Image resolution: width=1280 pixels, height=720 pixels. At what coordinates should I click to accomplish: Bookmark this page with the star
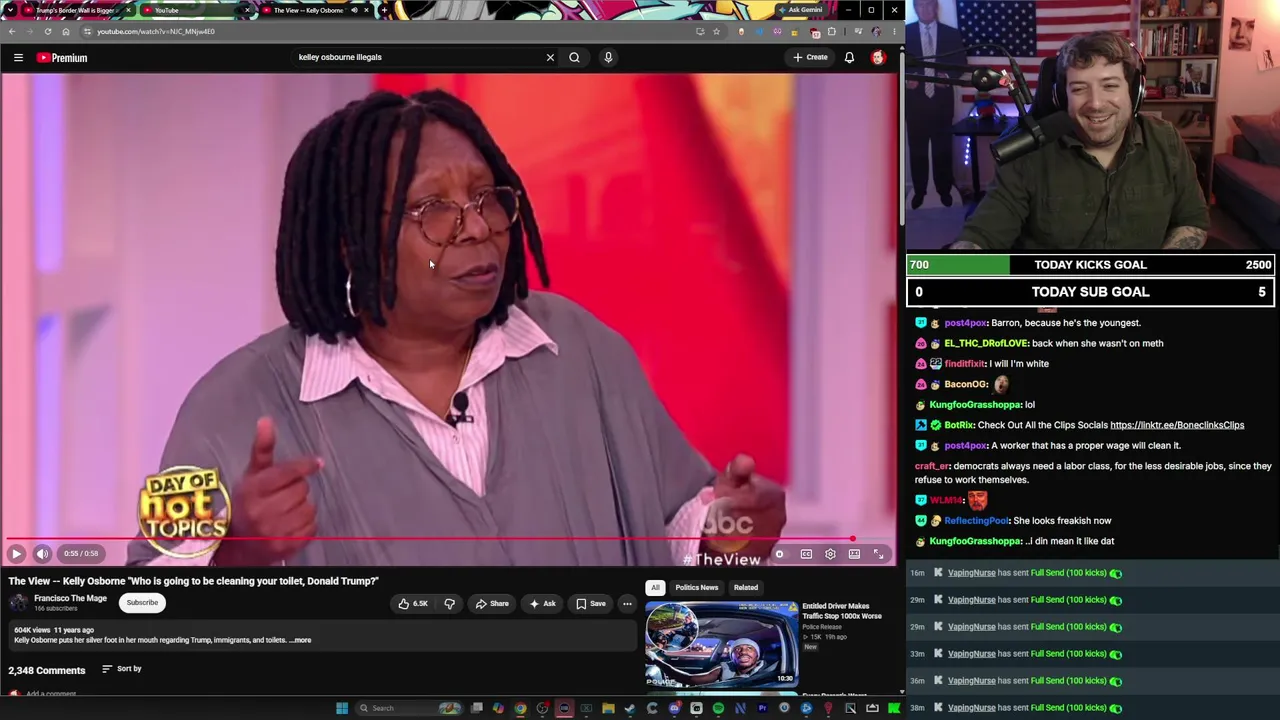[x=716, y=31]
